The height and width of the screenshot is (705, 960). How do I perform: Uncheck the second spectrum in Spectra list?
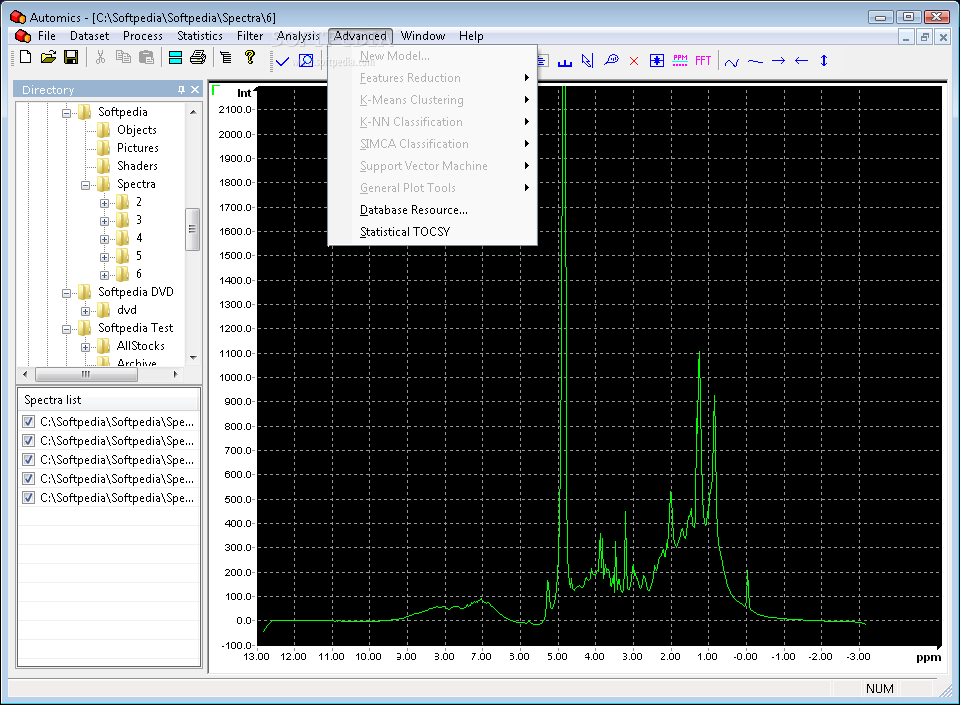coord(28,440)
